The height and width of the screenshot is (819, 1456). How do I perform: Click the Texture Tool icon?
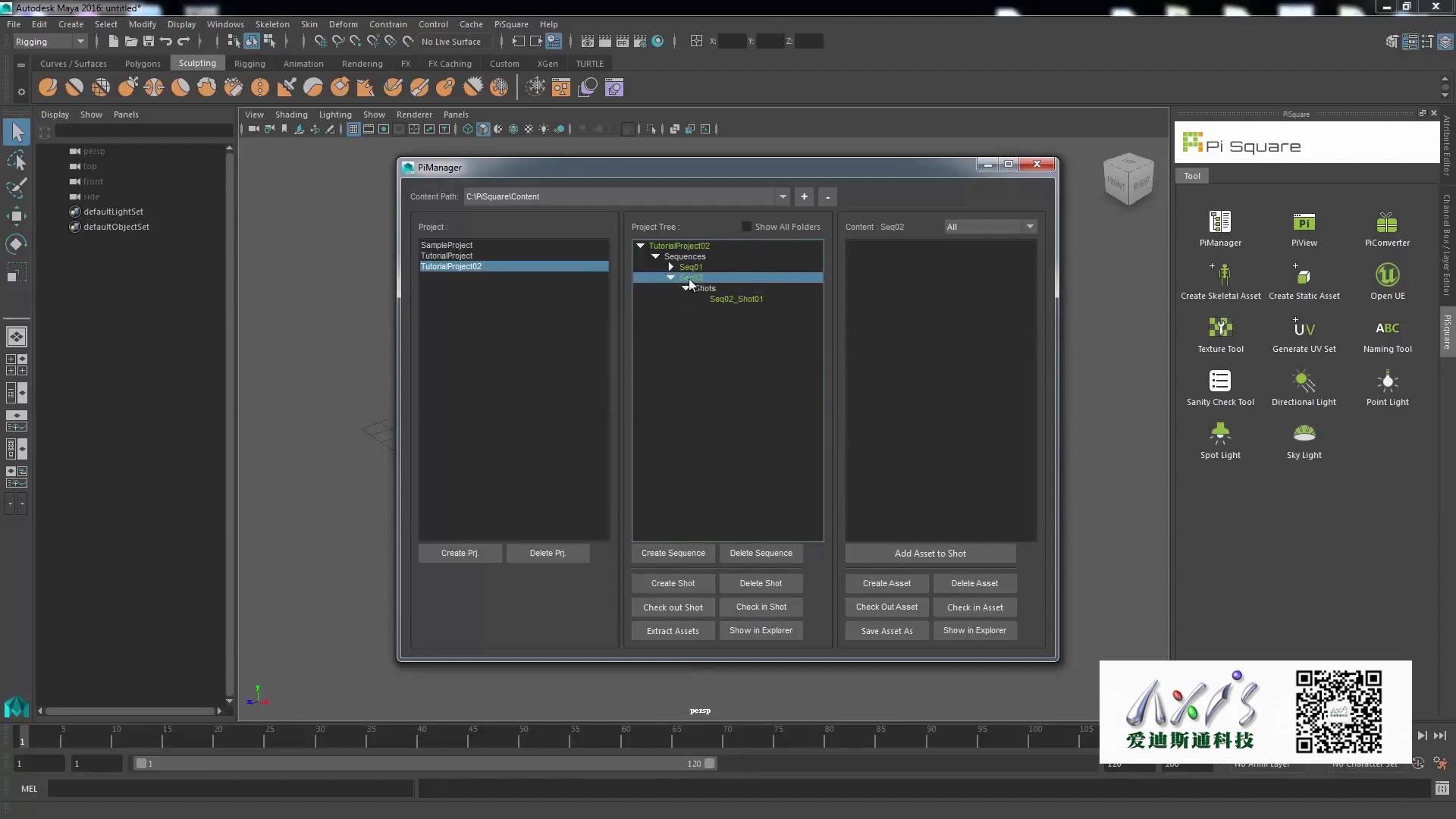pyautogui.click(x=1220, y=328)
